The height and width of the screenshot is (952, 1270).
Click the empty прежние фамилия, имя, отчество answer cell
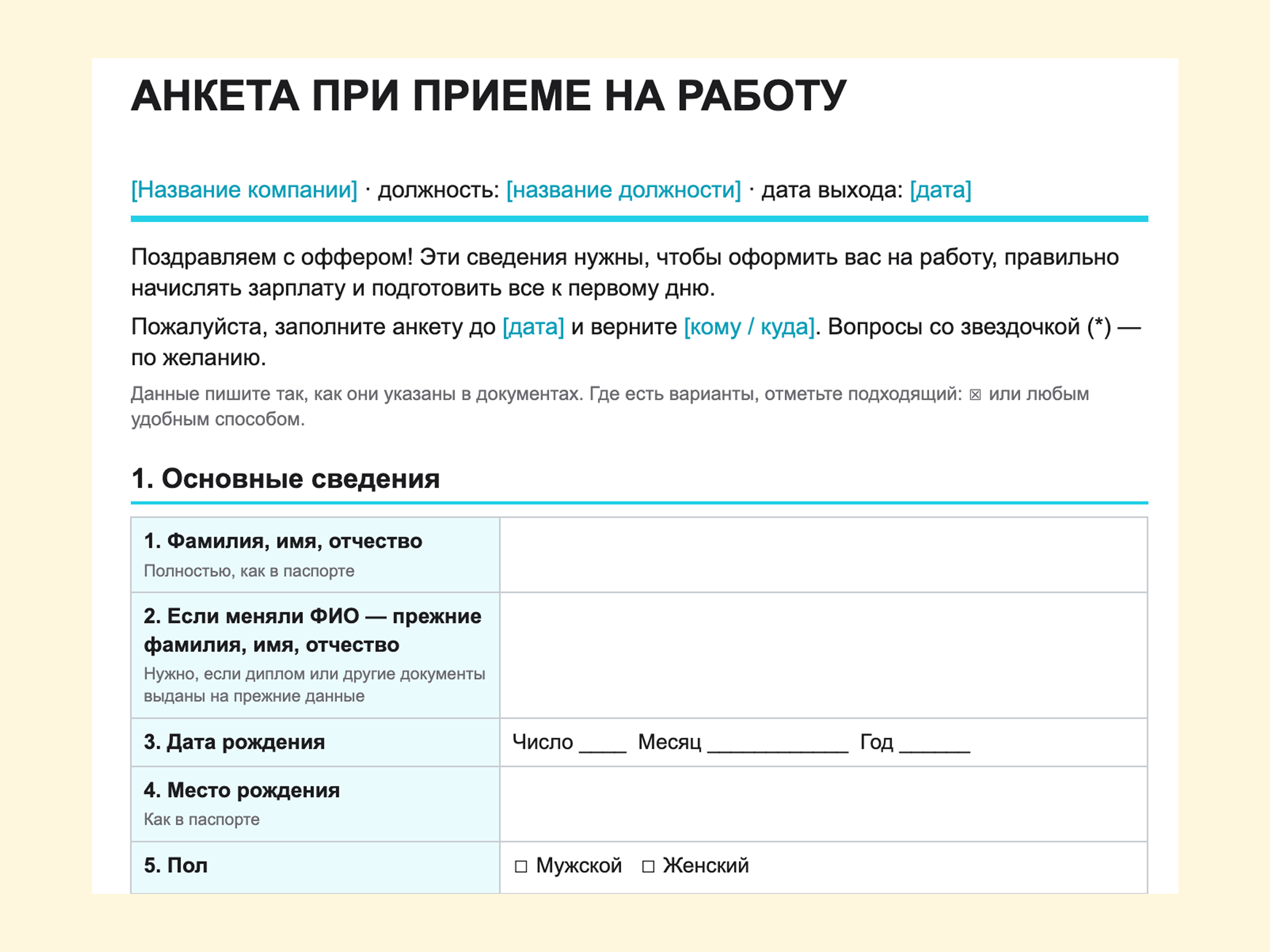(823, 655)
